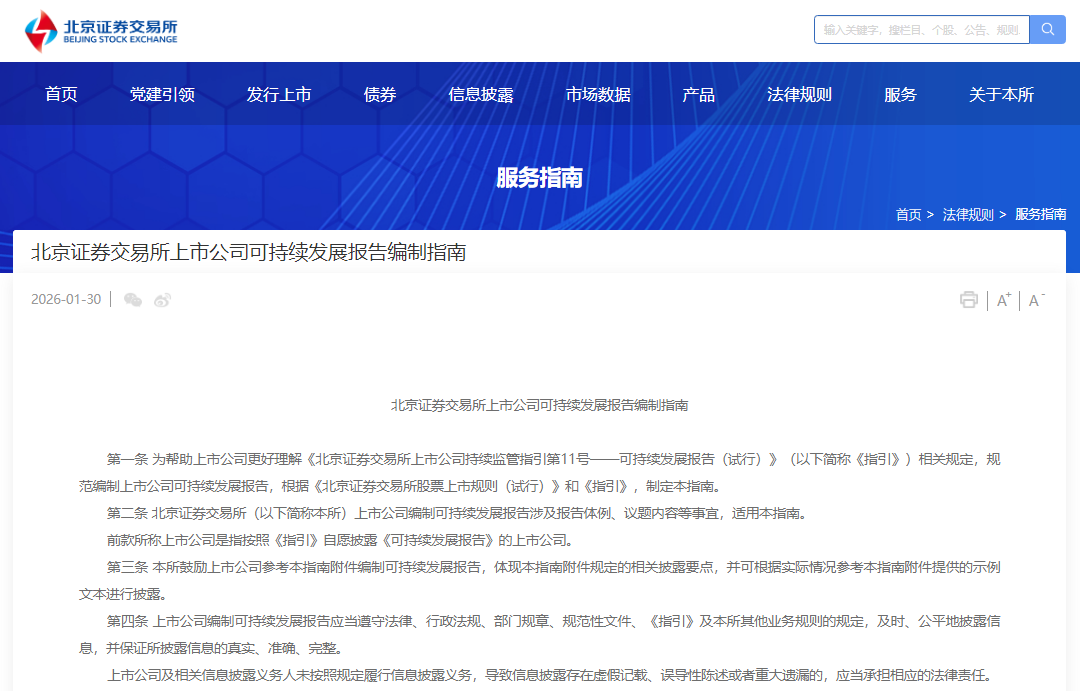Open the 关于本所 menu
Image resolution: width=1080 pixels, height=691 pixels.
point(1000,94)
